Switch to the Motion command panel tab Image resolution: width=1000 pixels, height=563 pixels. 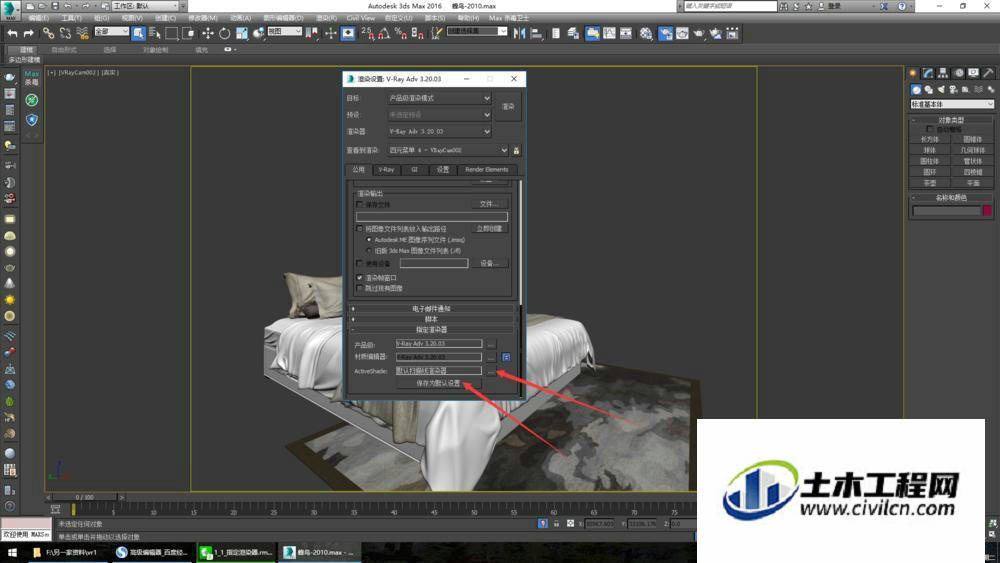pos(958,73)
